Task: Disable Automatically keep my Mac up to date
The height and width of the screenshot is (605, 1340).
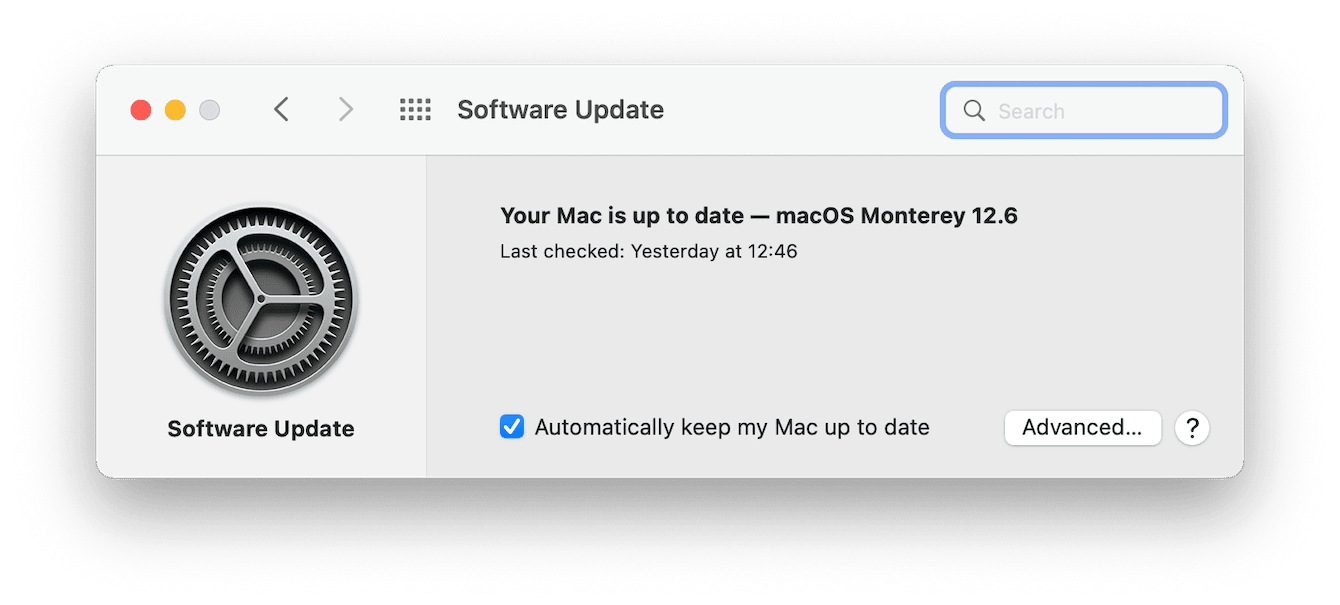Action: point(511,426)
